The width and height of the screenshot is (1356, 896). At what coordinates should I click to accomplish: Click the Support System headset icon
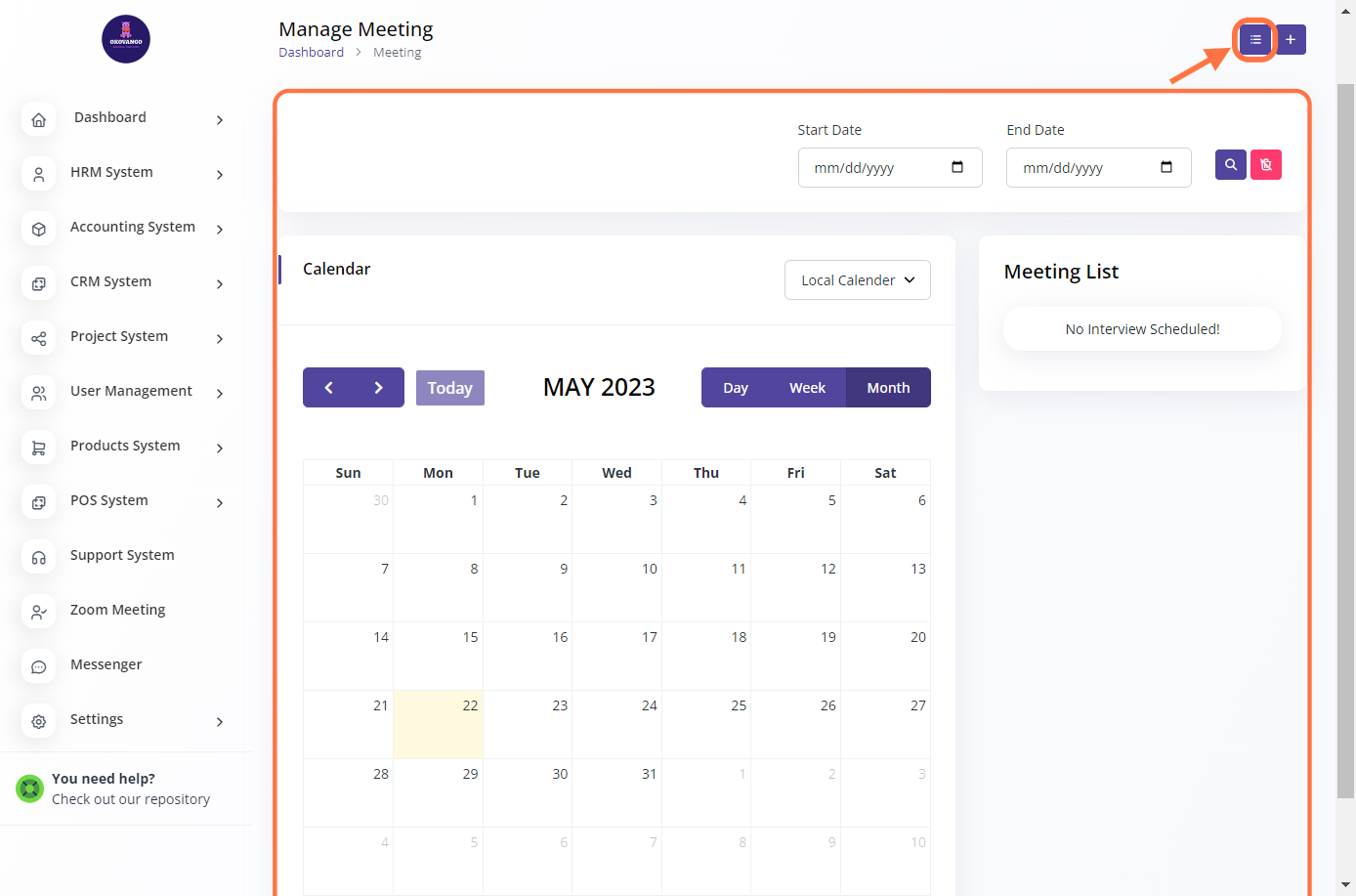(39, 557)
